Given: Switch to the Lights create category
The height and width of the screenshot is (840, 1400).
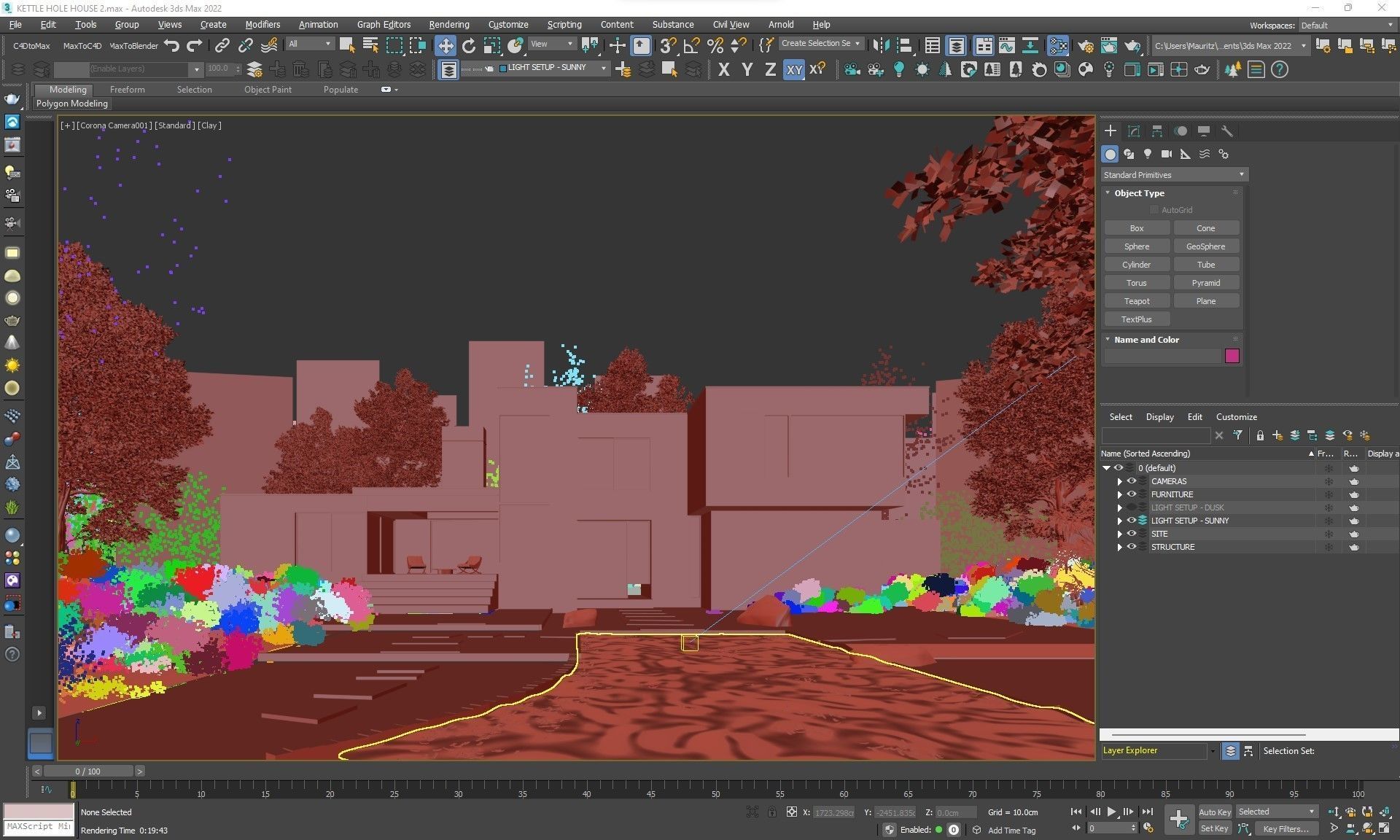Looking at the screenshot, I should 1148,154.
